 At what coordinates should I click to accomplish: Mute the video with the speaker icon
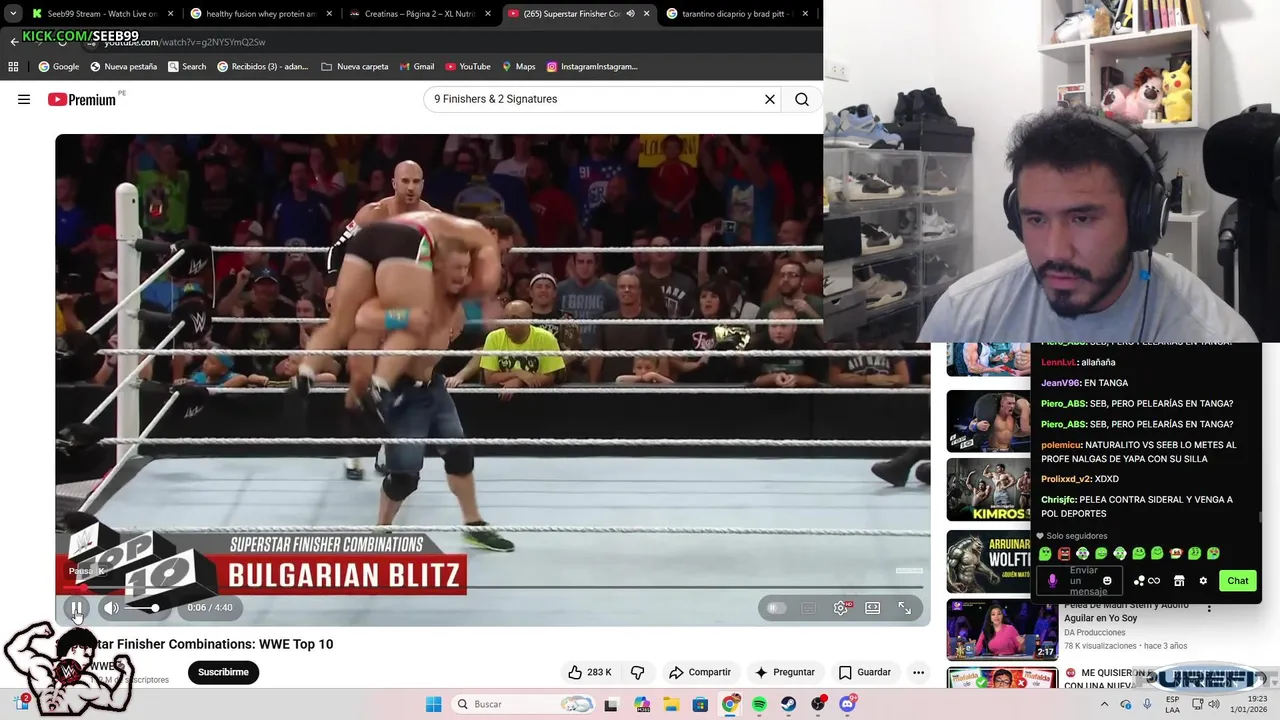111,607
